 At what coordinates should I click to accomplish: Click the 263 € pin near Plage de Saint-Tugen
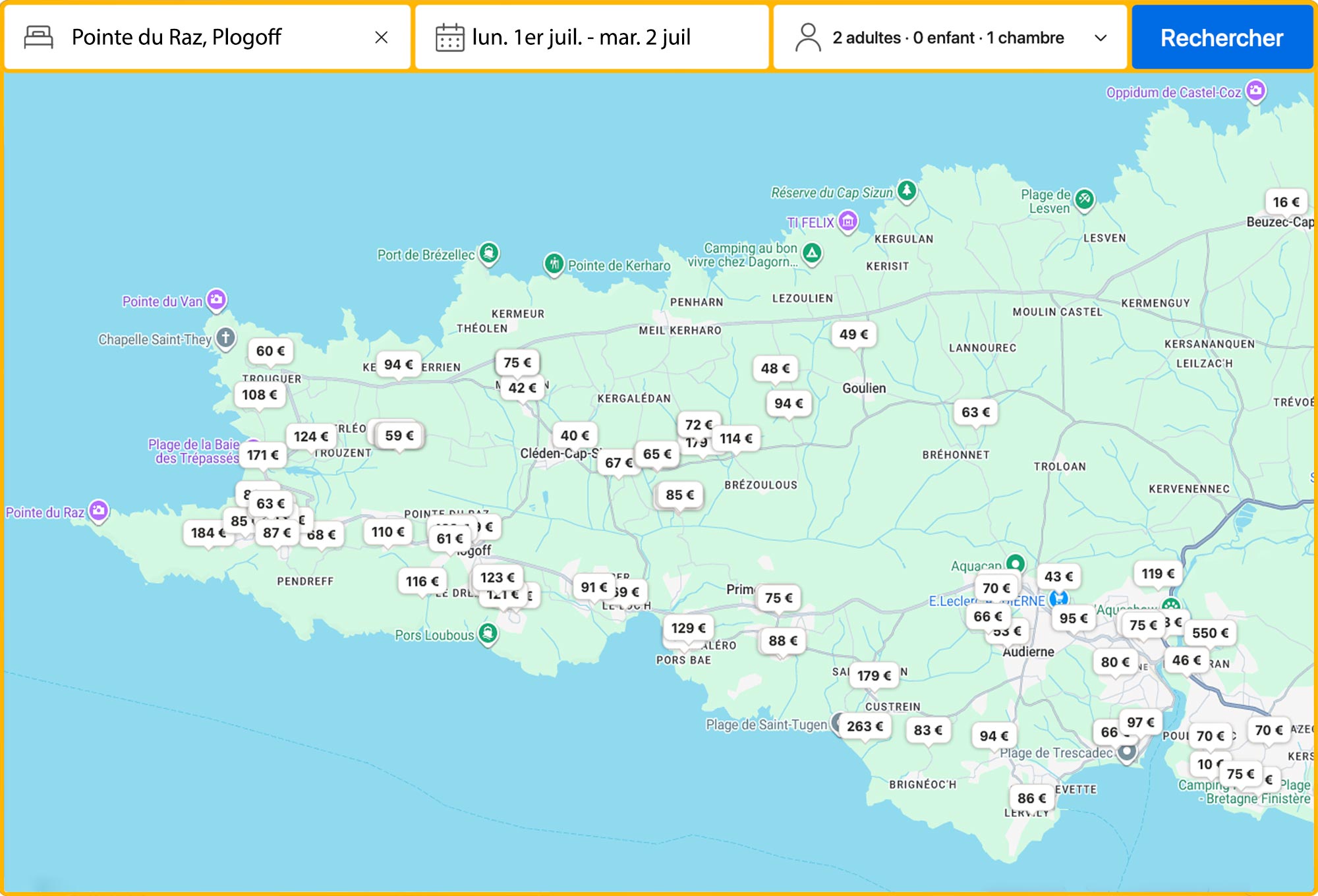[865, 726]
